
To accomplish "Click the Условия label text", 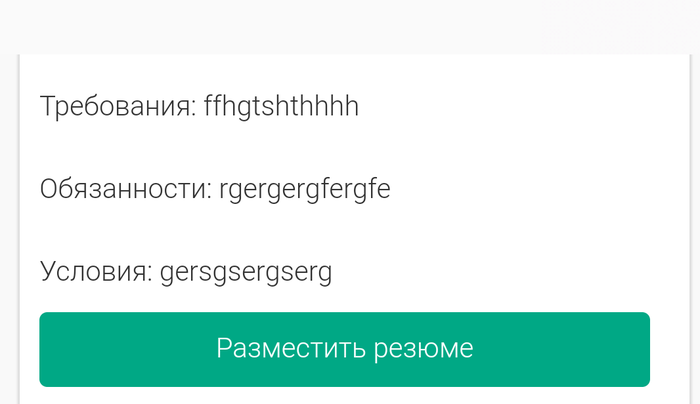I will (94, 271).
